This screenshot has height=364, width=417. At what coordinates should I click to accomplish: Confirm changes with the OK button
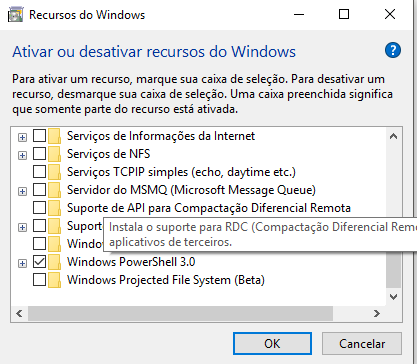point(272,344)
